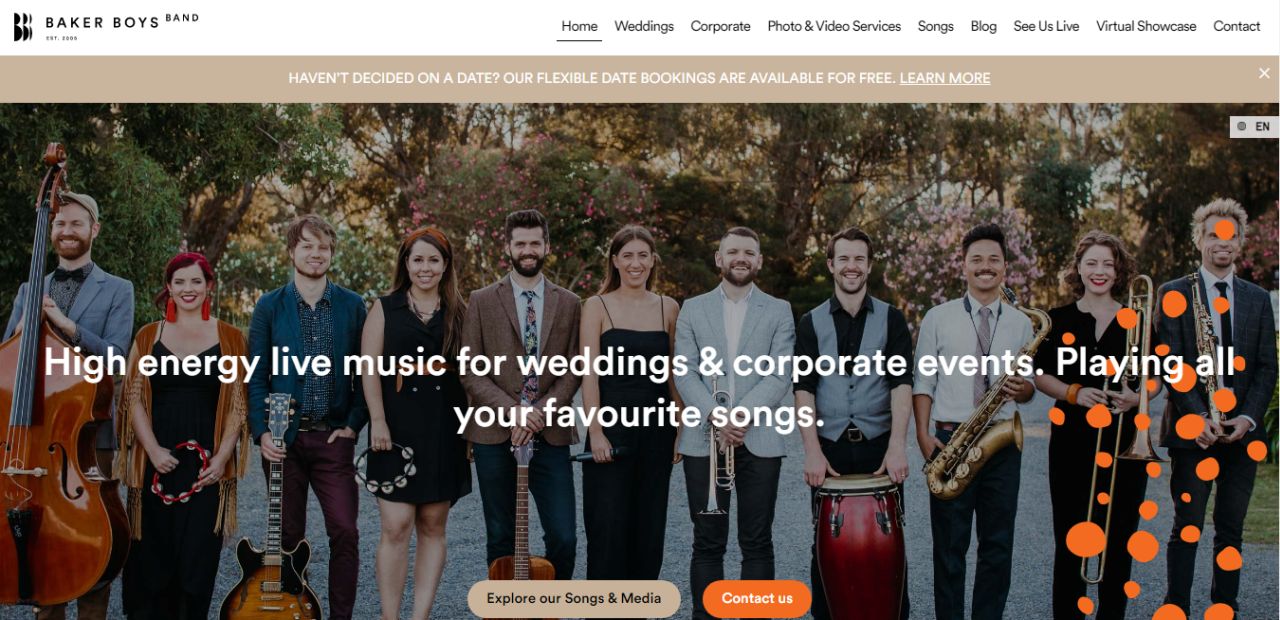
Task: Open the Virtual Showcase page
Action: coord(1146,26)
